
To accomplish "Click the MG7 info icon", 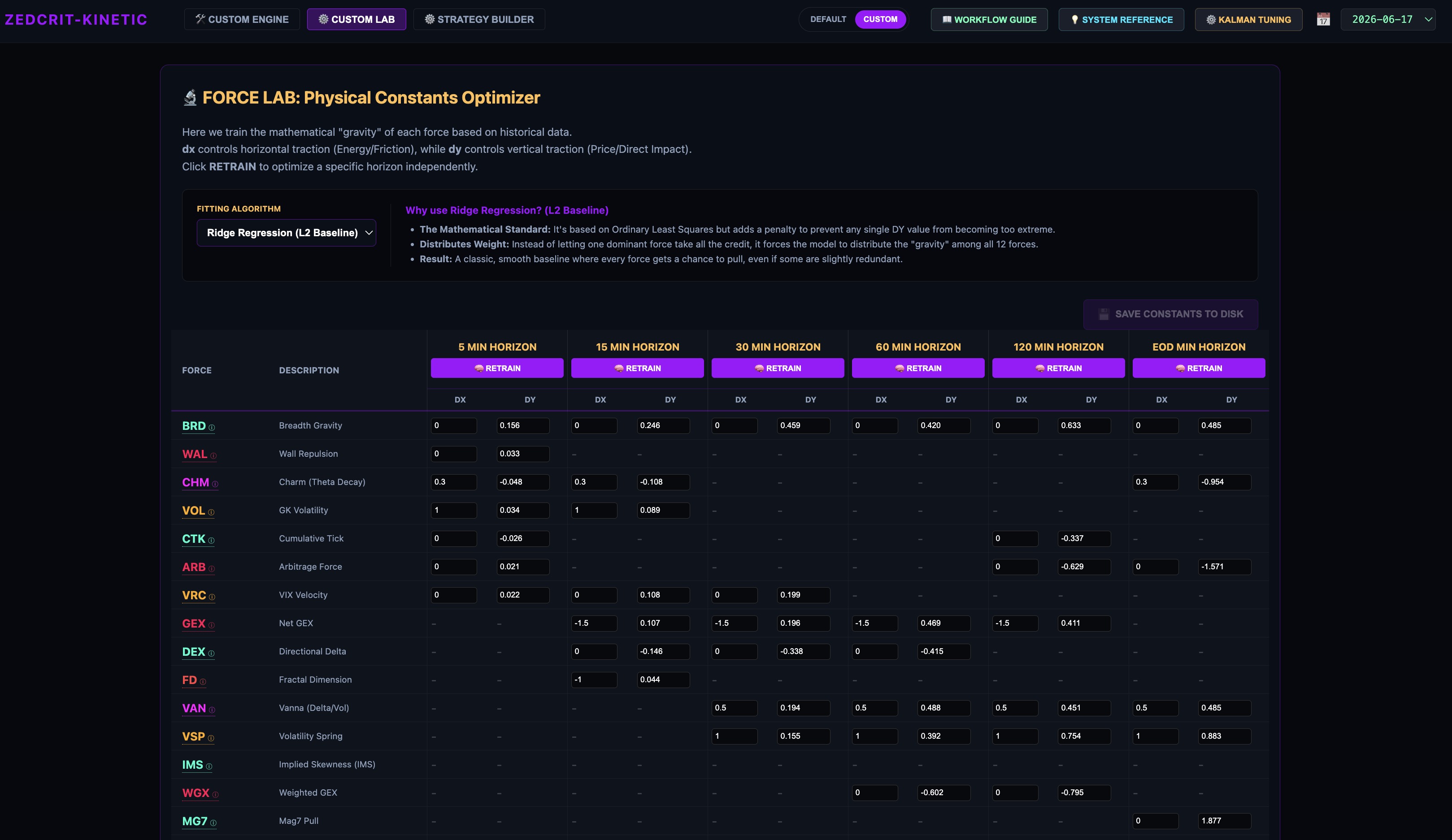I will pyautogui.click(x=213, y=823).
